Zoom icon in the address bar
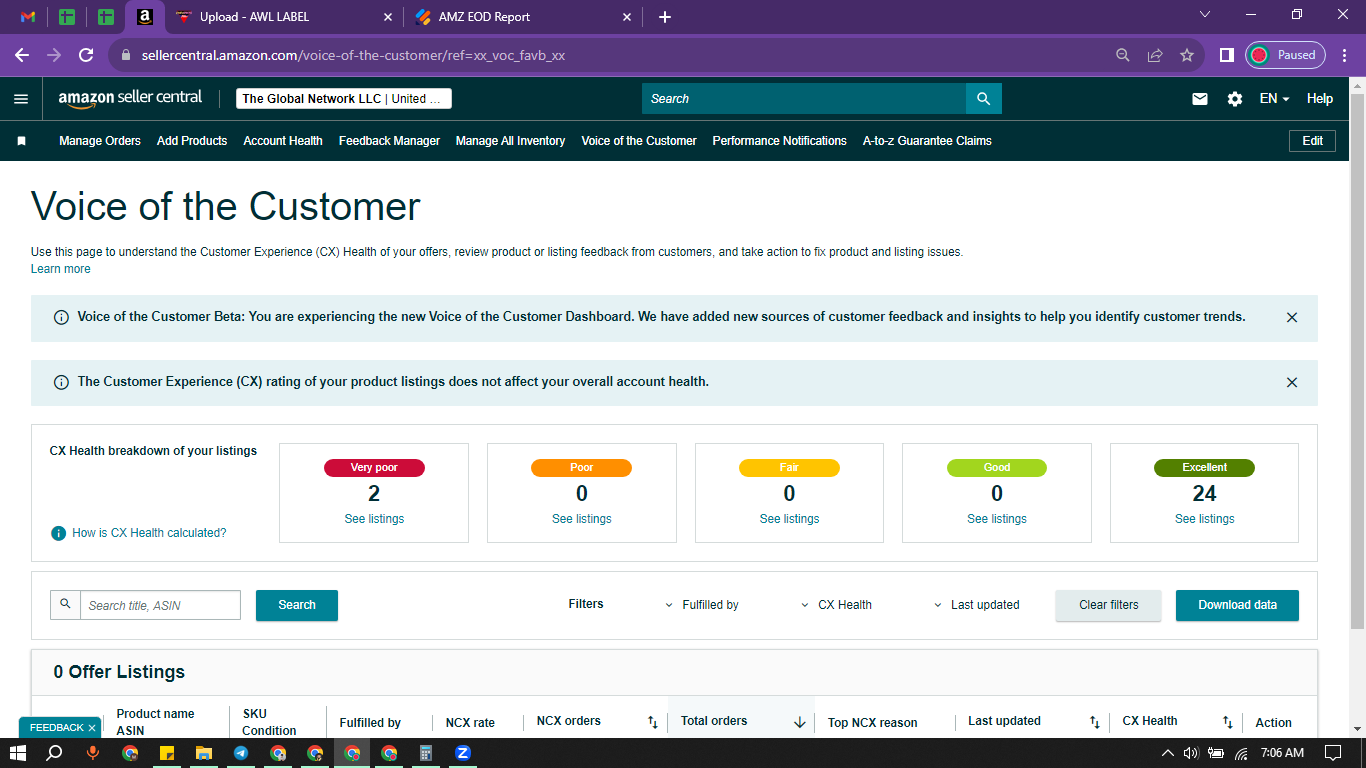Screen dimensions: 1366x768 1123,56
